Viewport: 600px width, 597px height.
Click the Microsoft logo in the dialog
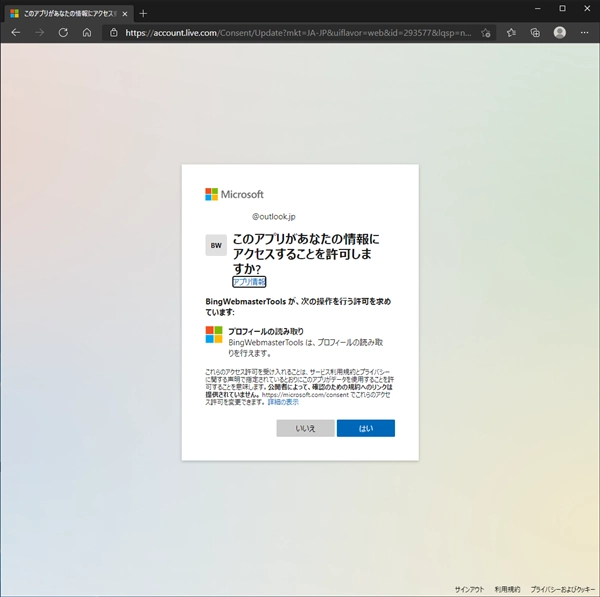pyautogui.click(x=234, y=194)
